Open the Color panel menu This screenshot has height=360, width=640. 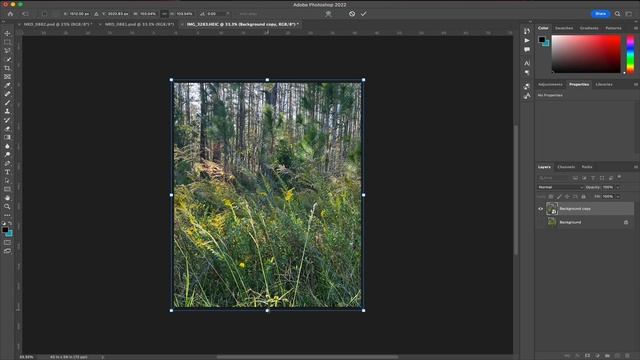coord(636,28)
